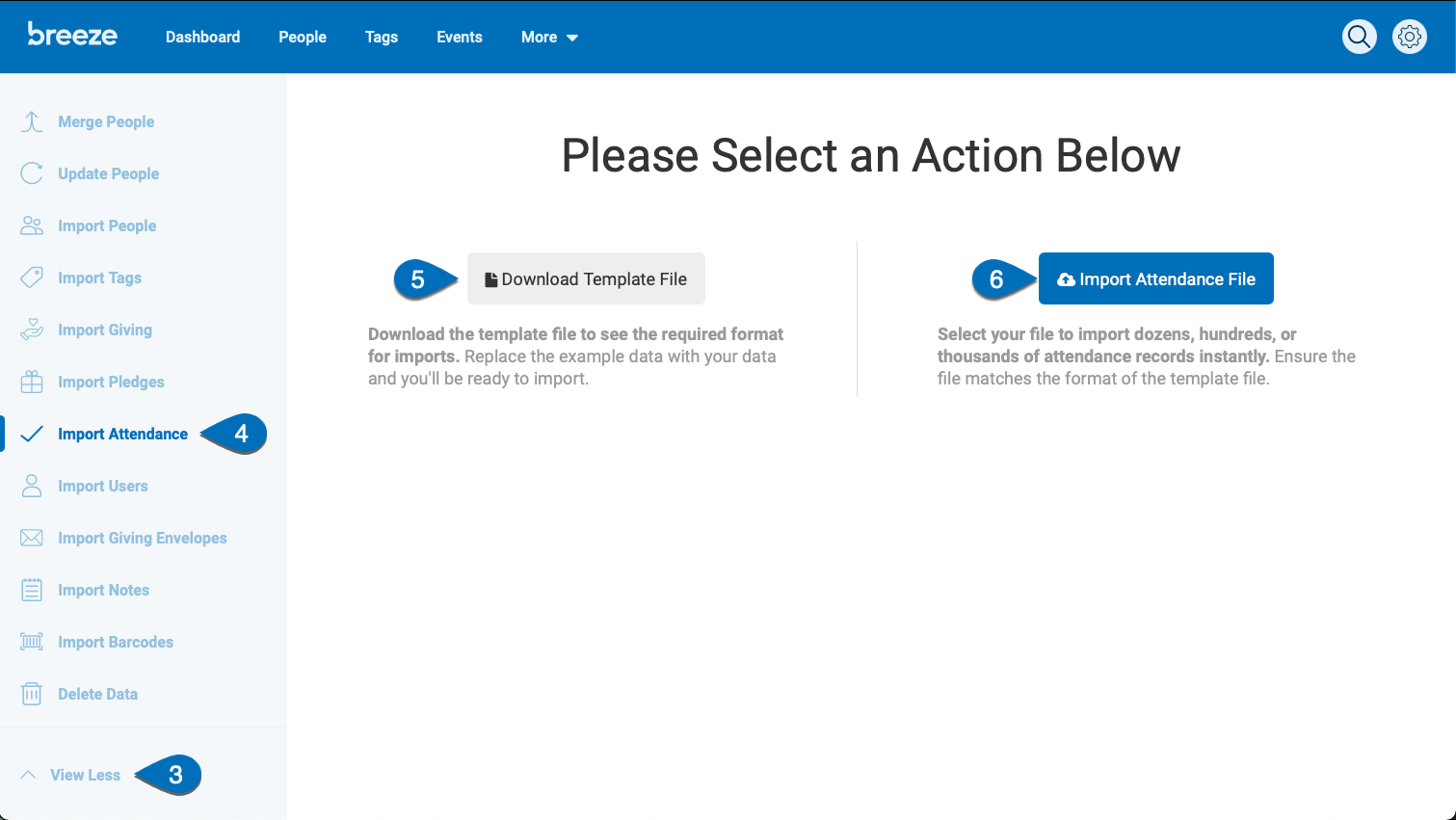Image resolution: width=1456 pixels, height=820 pixels.
Task: Open the Dashboard menu
Action: coord(202,37)
